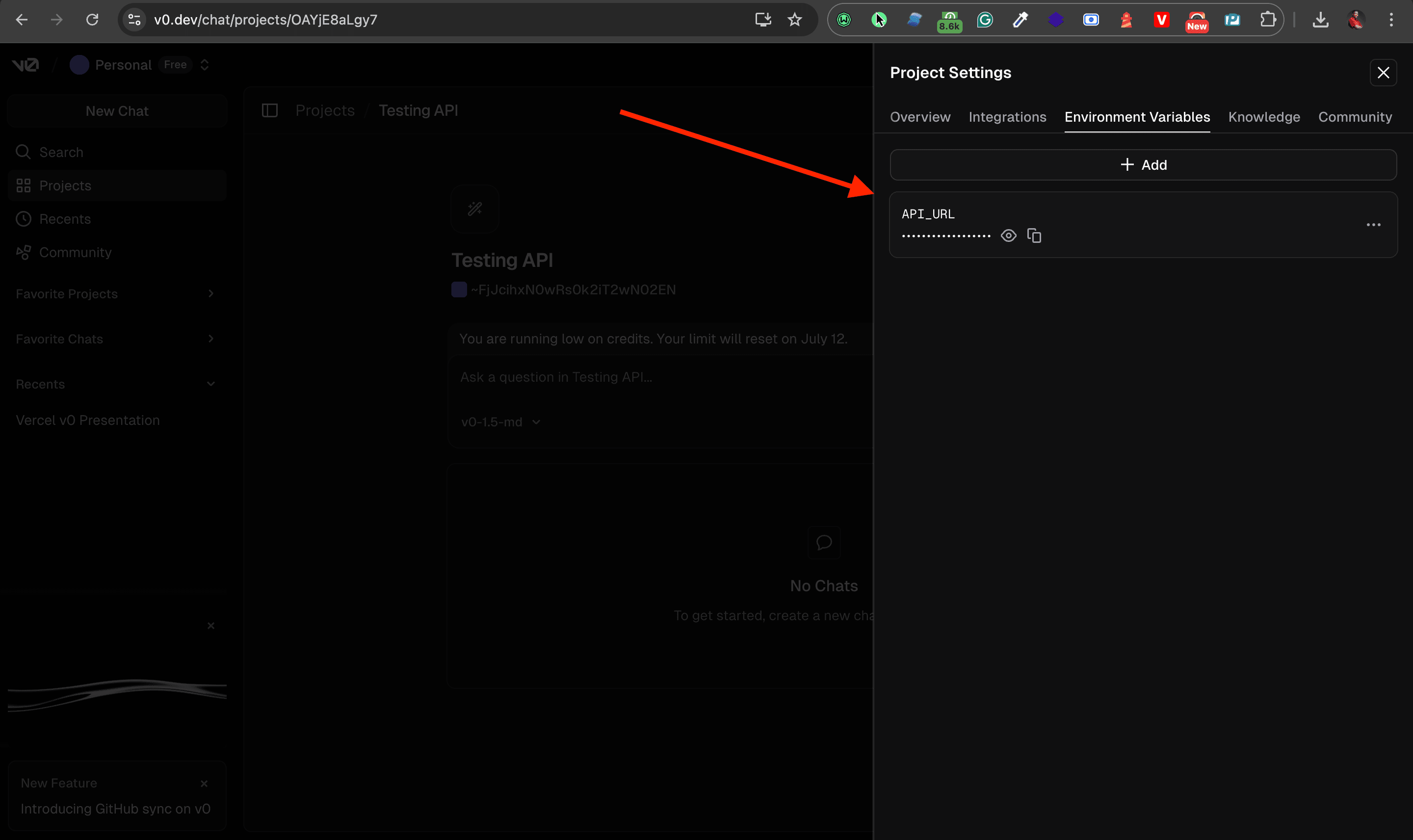Open the blue swirl extension icon
This screenshot has width=1413, height=840.
tap(914, 20)
